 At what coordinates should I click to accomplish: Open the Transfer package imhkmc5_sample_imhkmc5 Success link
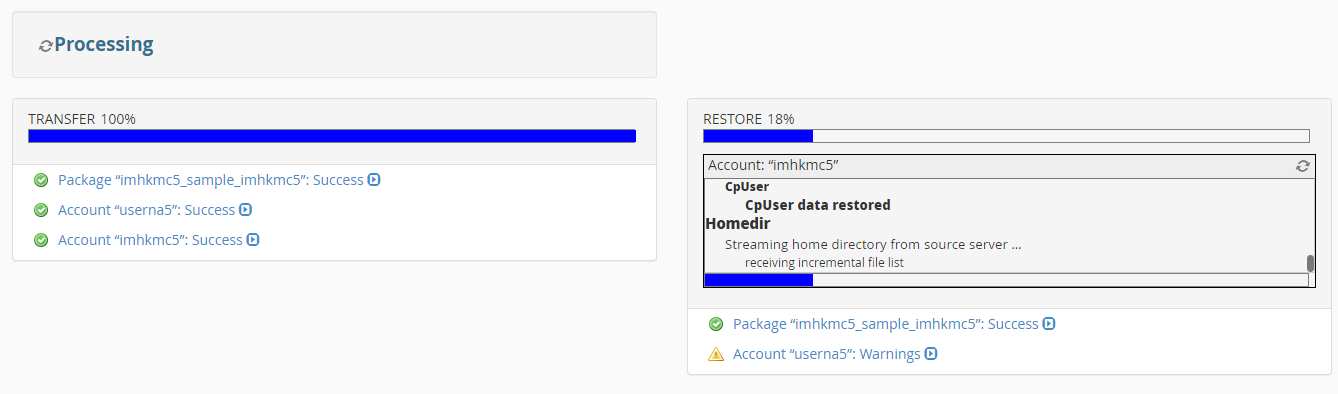pyautogui.click(x=211, y=180)
